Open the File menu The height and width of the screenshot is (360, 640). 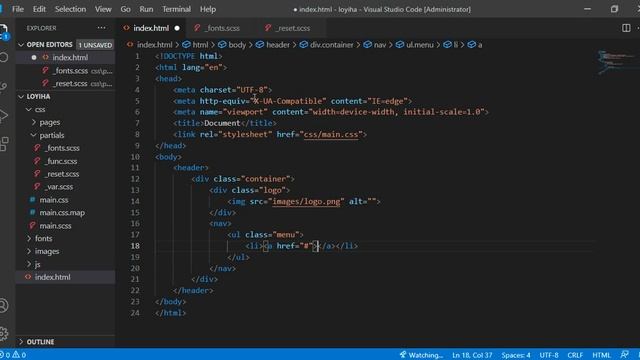tap(18, 9)
